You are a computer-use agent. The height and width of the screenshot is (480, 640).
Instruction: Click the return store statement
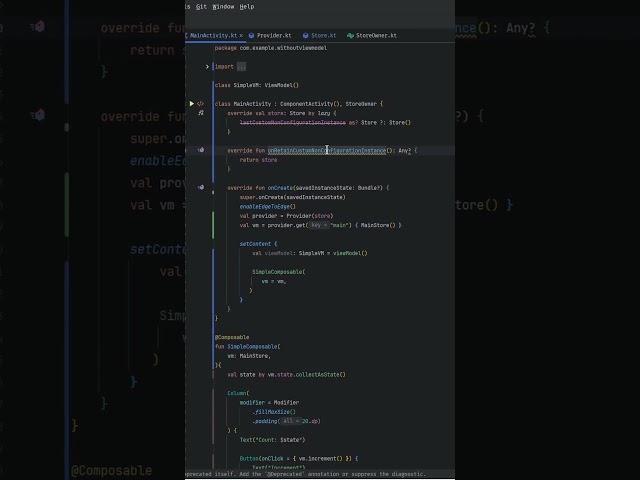coord(258,160)
